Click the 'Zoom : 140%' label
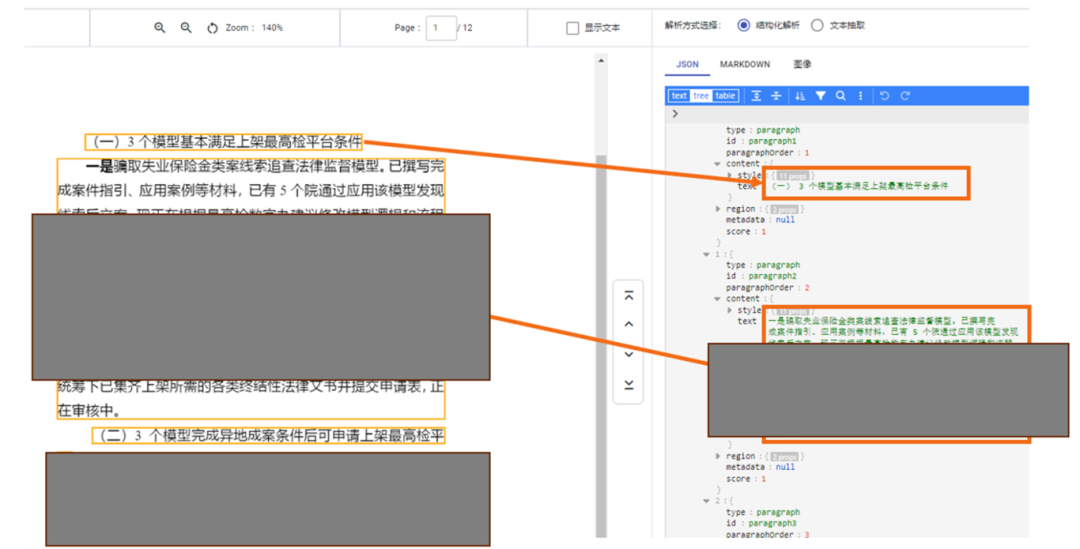Image resolution: width=1080 pixels, height=549 pixels. coord(254,28)
